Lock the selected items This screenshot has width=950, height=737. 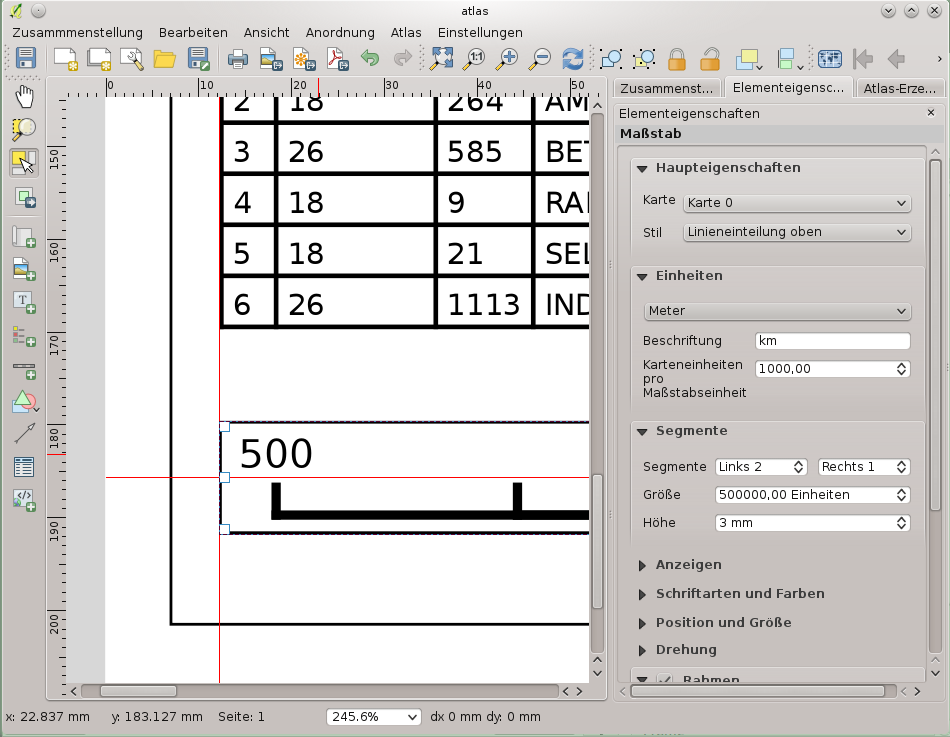(x=677, y=59)
